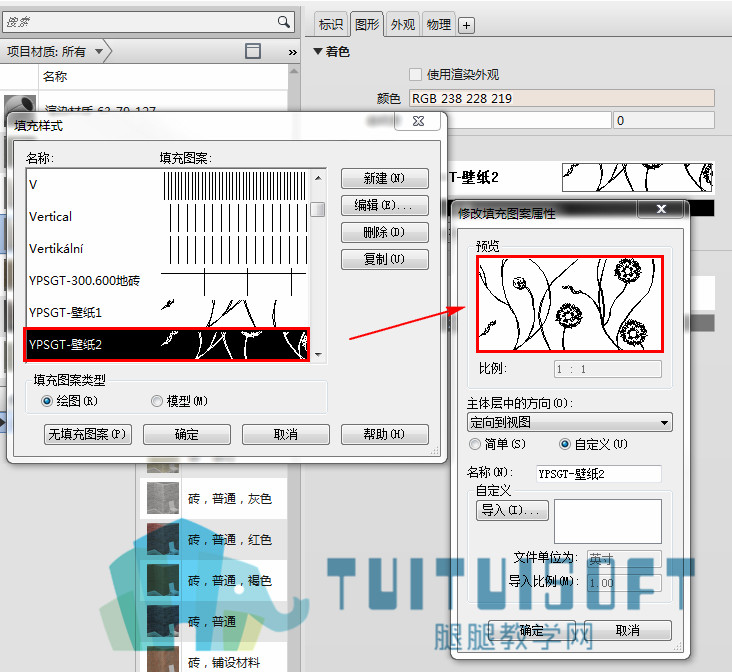Click 取消 in 修改填充图案属性 dialog
The height and width of the screenshot is (672, 732).
coord(628,631)
